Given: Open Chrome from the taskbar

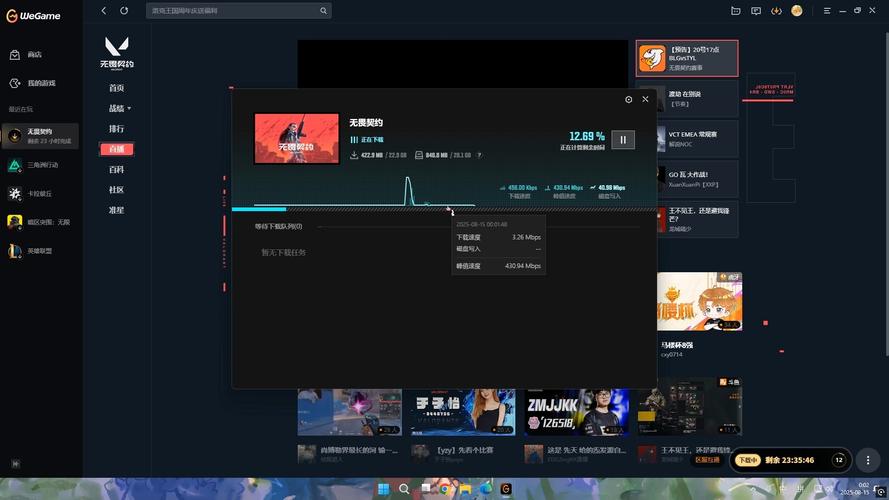Looking at the screenshot, I should pos(444,489).
